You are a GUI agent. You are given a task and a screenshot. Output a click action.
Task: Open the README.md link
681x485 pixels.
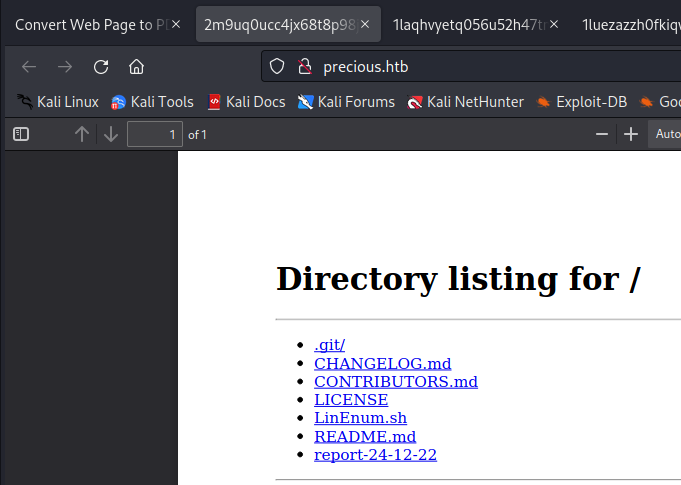365,436
